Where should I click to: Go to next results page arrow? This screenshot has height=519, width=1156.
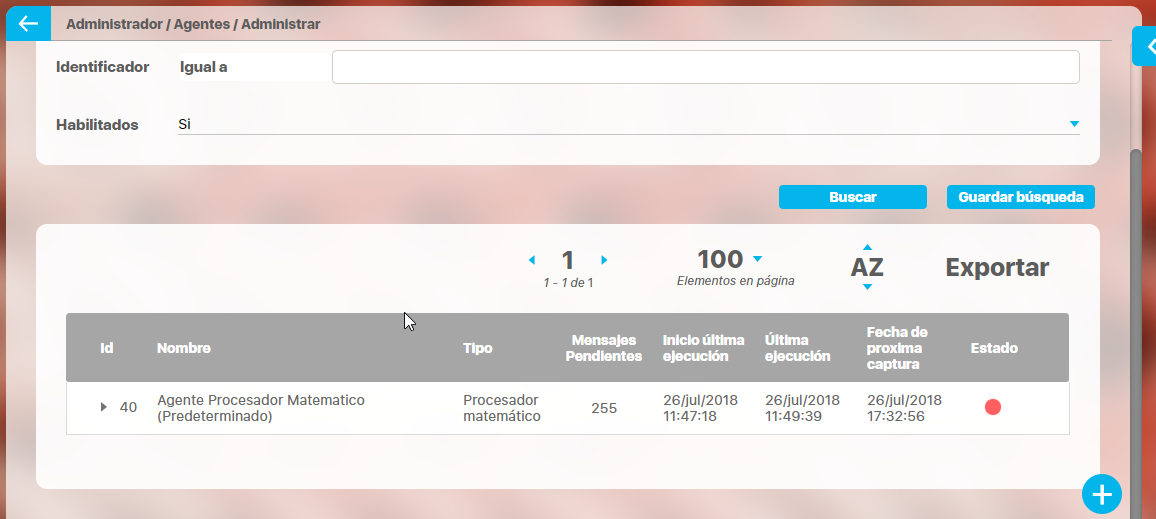(604, 260)
